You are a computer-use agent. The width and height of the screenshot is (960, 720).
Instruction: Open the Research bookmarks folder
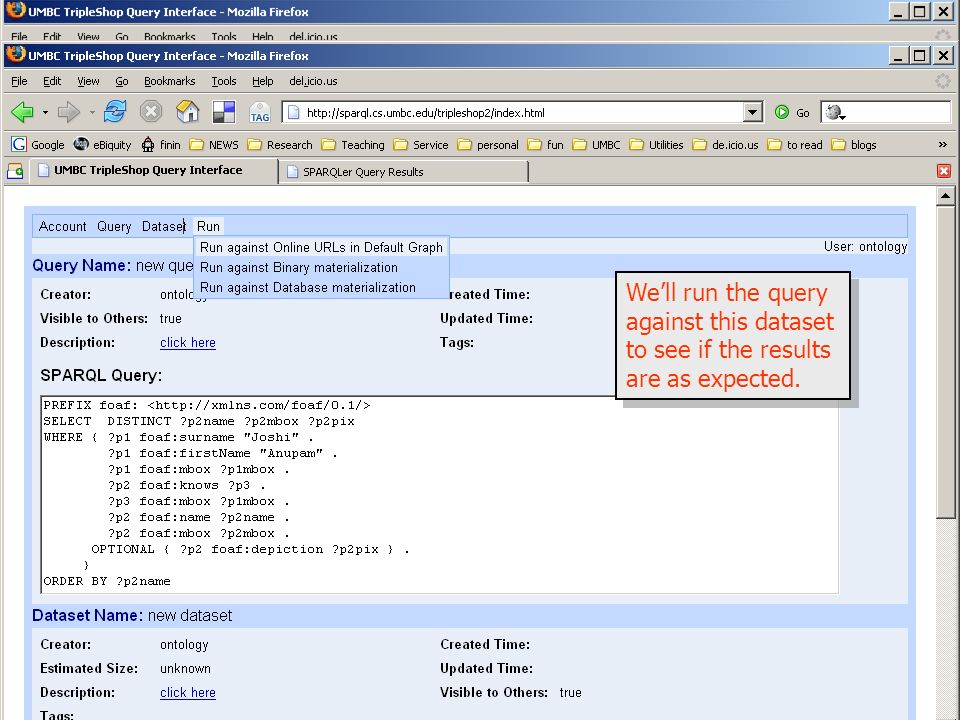(280, 144)
